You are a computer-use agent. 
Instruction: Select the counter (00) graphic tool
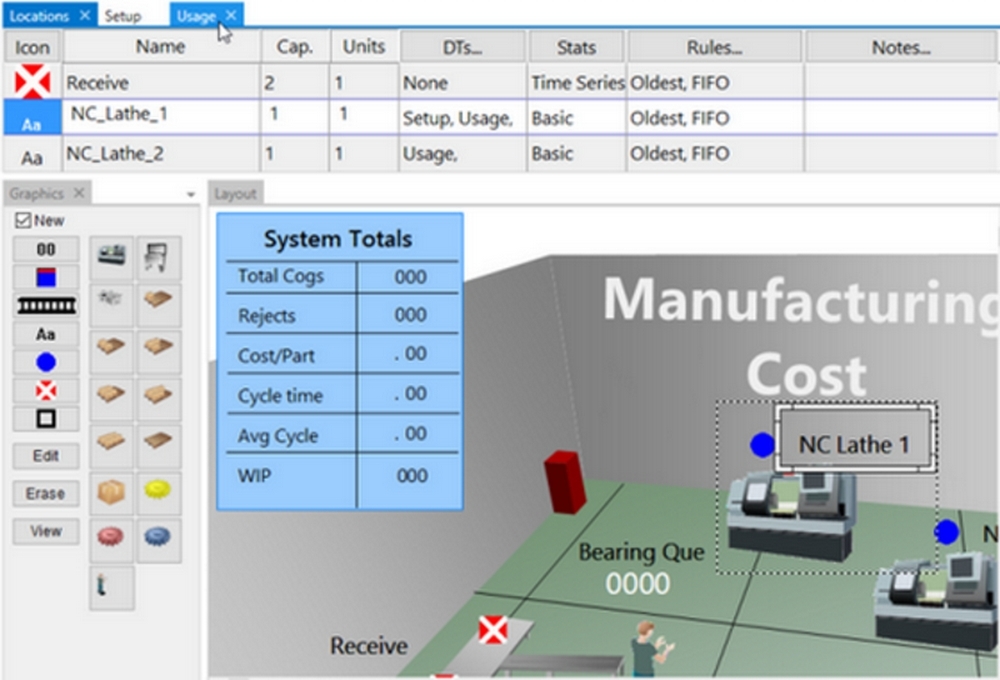pos(46,249)
